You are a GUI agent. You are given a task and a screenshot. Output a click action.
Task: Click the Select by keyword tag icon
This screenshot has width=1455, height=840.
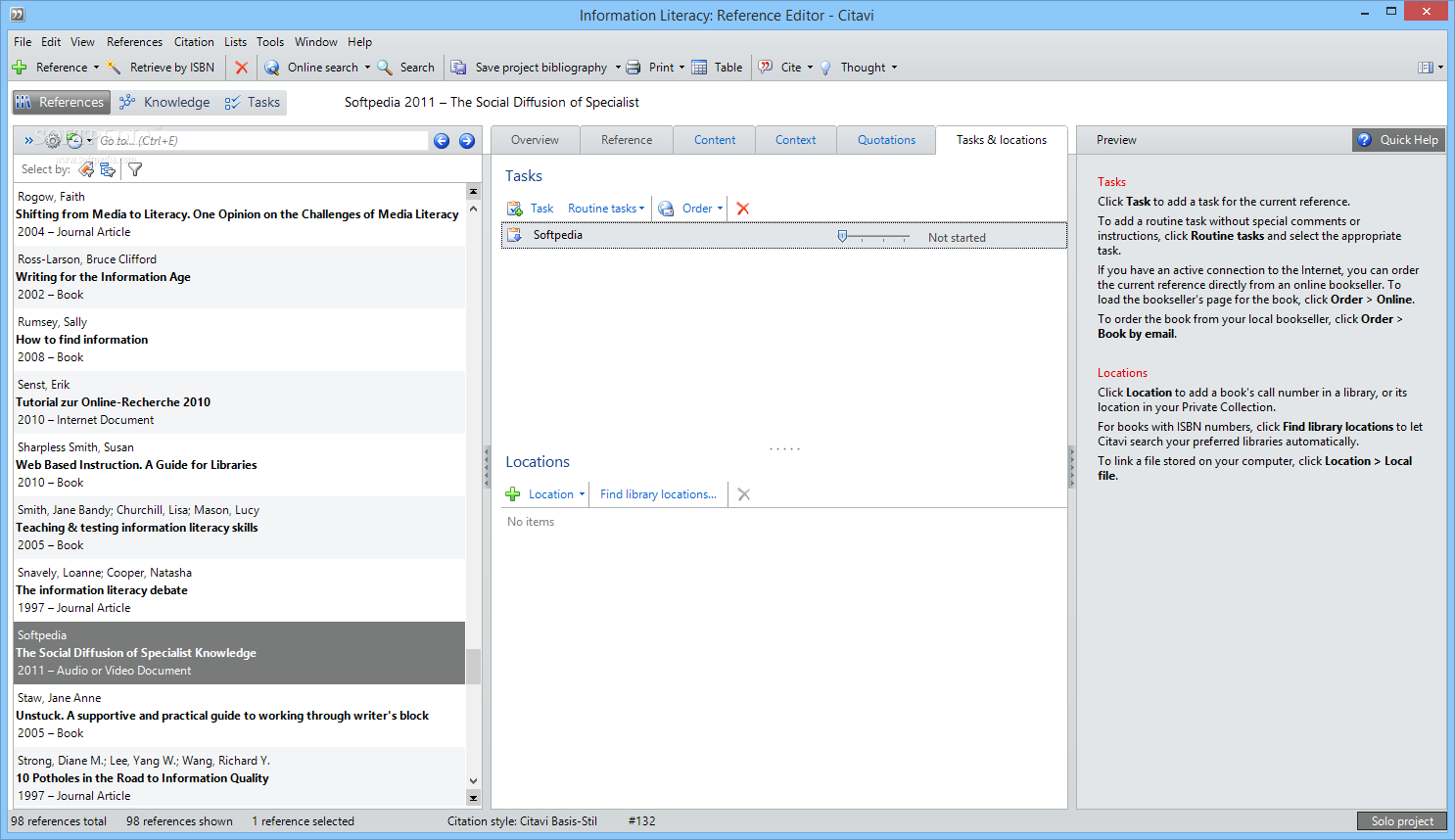click(x=86, y=169)
